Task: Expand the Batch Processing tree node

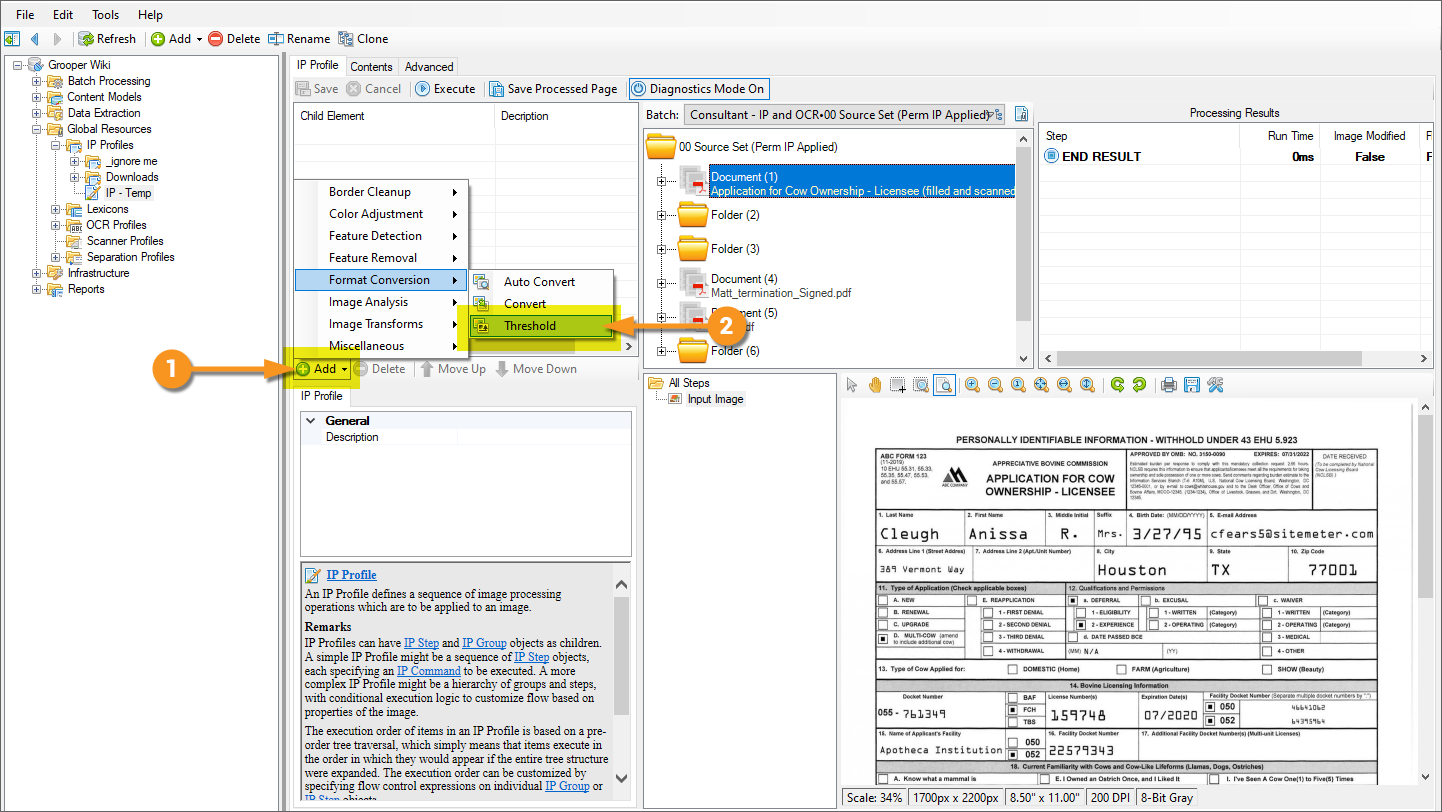Action: pos(37,81)
